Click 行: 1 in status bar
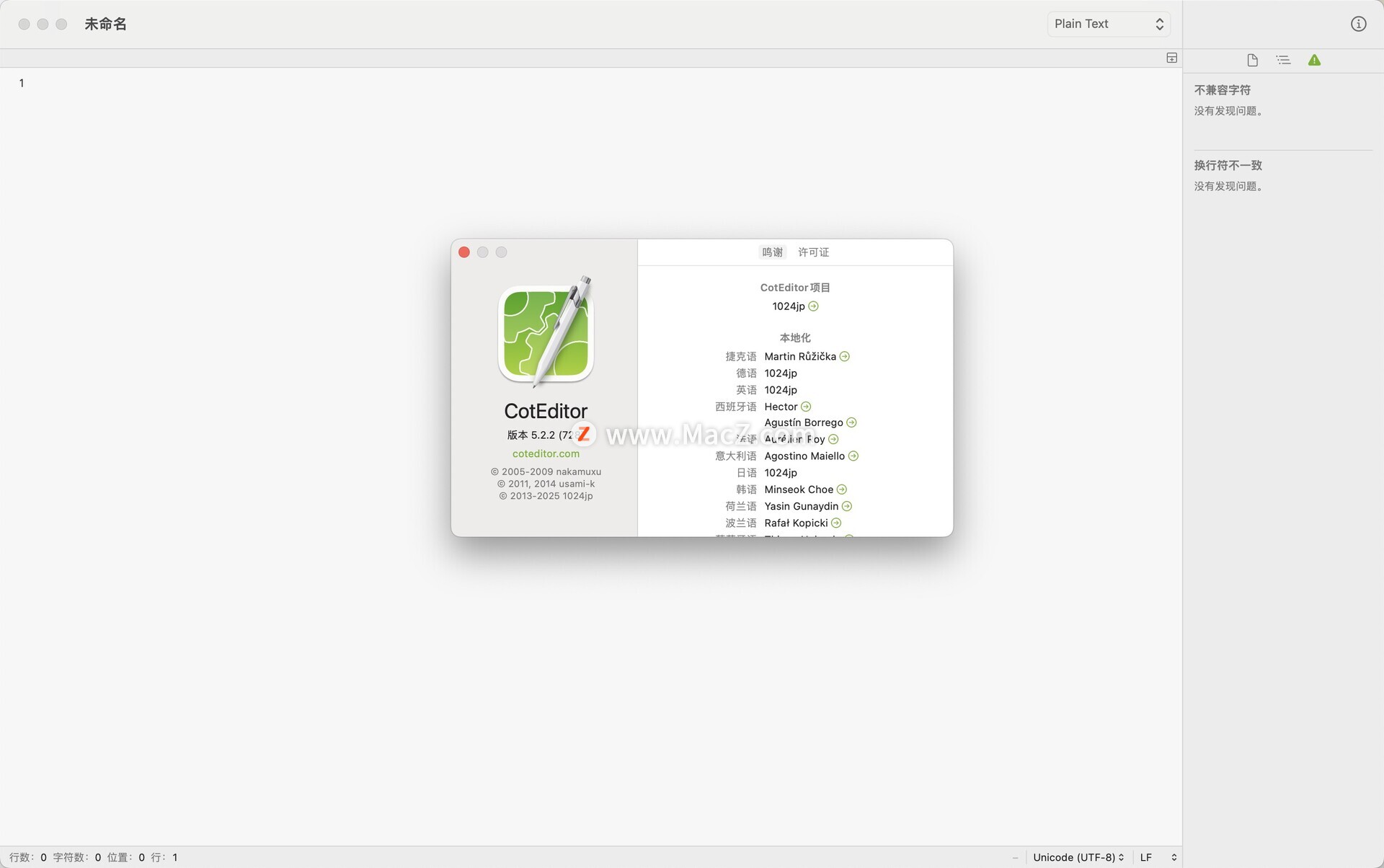 click(x=164, y=857)
